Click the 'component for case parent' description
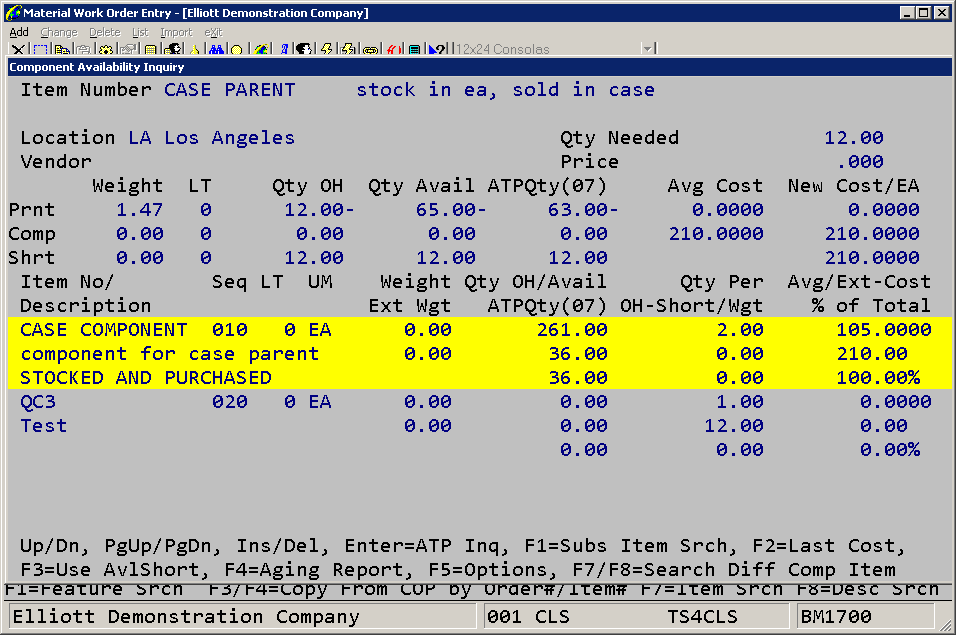This screenshot has width=956, height=635. point(169,353)
